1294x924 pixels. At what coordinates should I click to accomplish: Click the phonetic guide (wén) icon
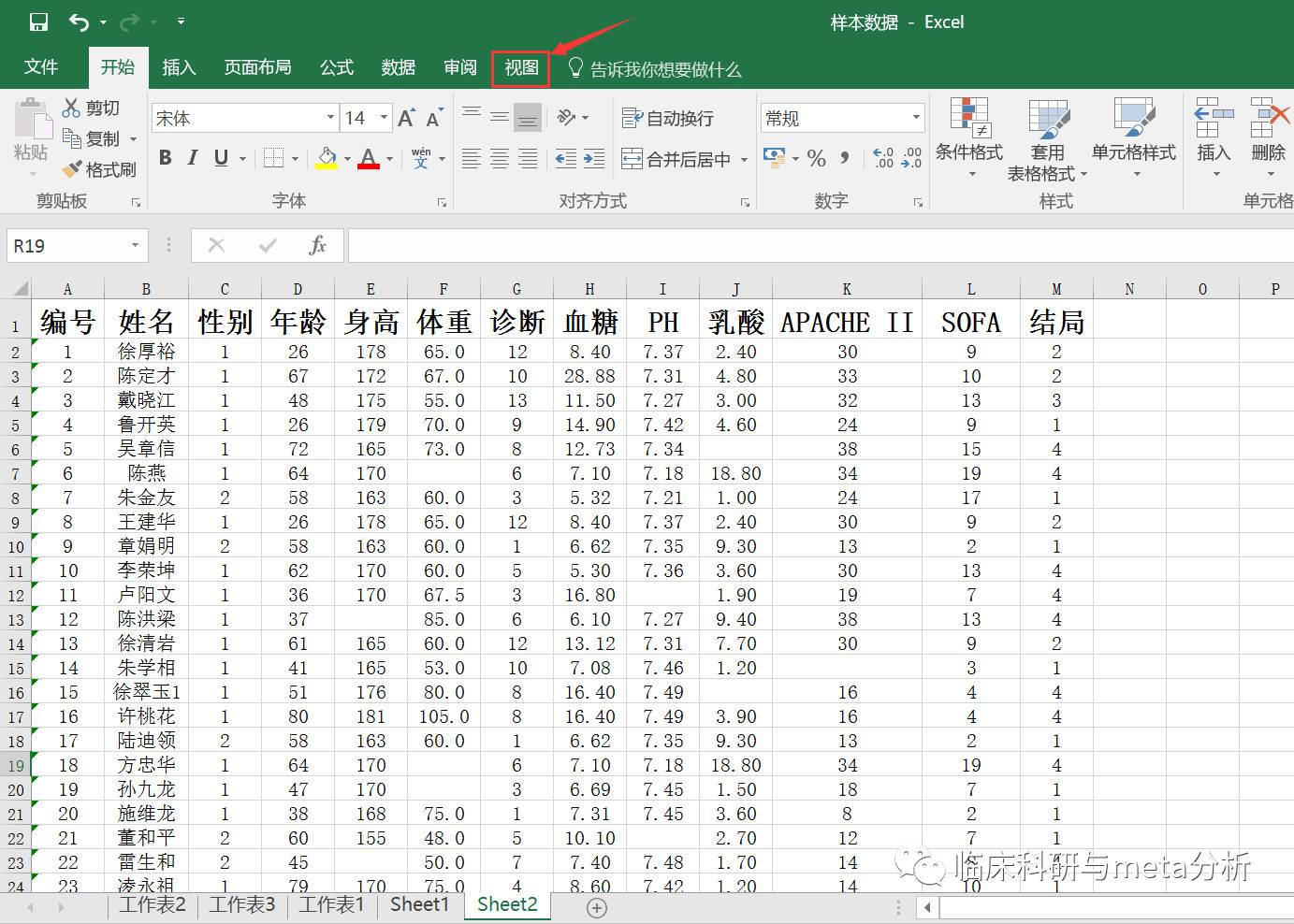point(421,157)
